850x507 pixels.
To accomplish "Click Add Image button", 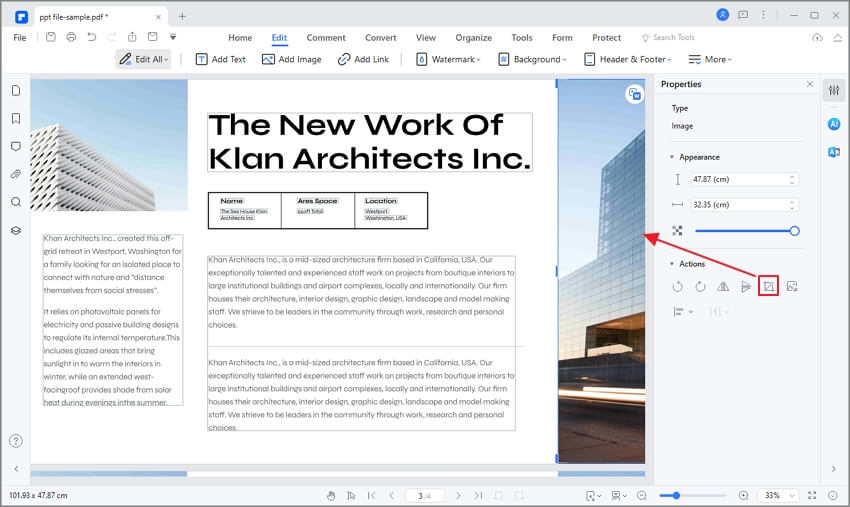I will [292, 59].
